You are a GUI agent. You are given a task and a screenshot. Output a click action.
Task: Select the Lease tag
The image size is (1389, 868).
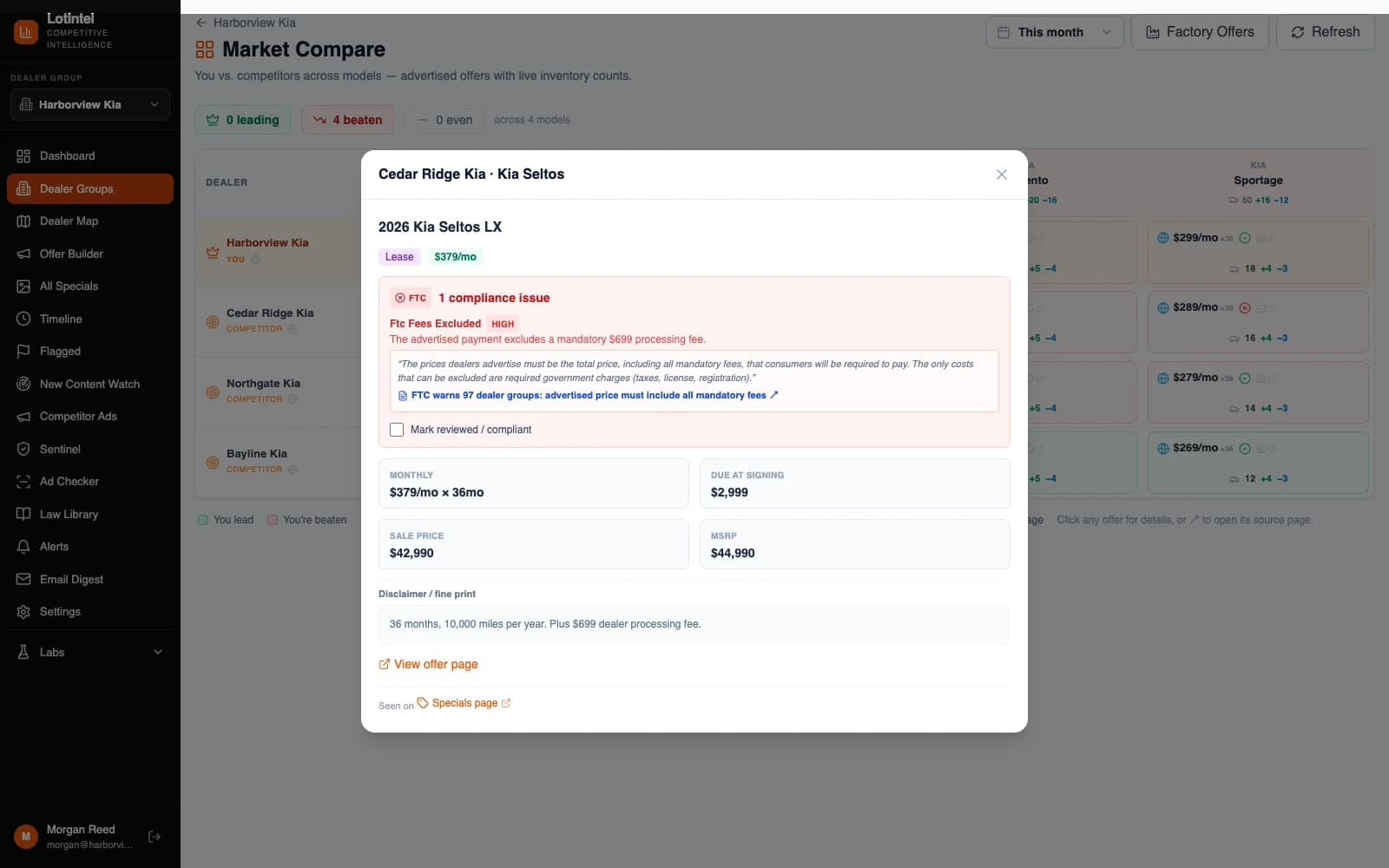[x=399, y=257]
